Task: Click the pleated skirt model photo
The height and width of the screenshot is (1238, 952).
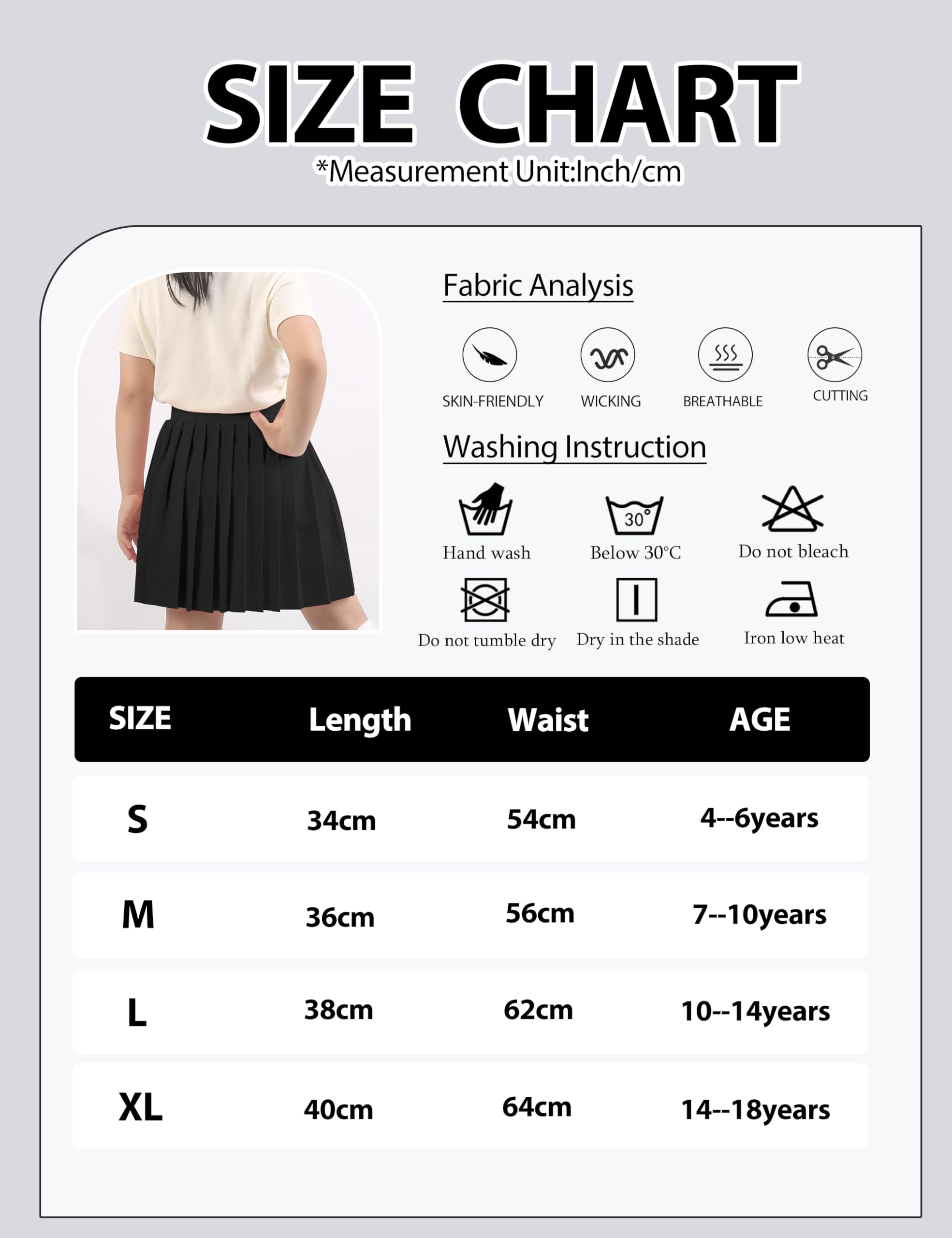Action: click(x=228, y=451)
